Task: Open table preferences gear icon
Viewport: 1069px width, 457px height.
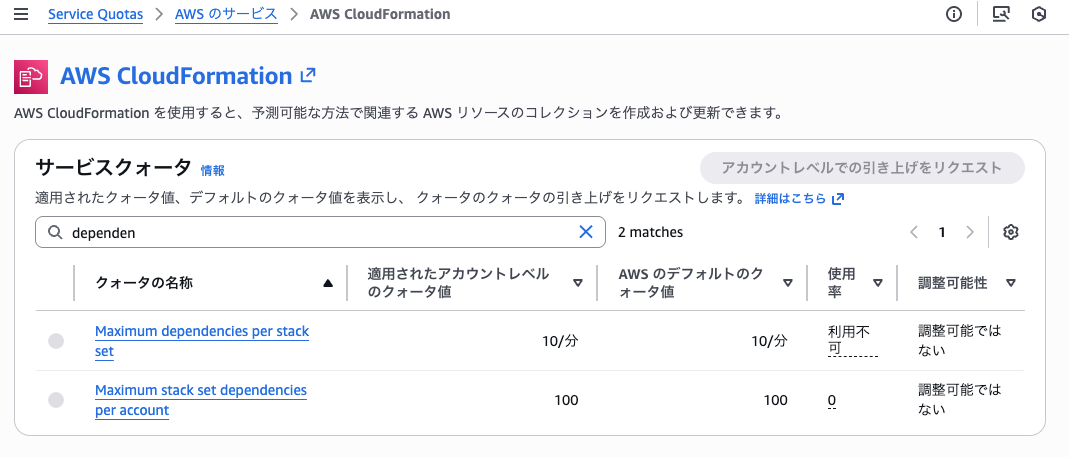Action: point(1011,232)
